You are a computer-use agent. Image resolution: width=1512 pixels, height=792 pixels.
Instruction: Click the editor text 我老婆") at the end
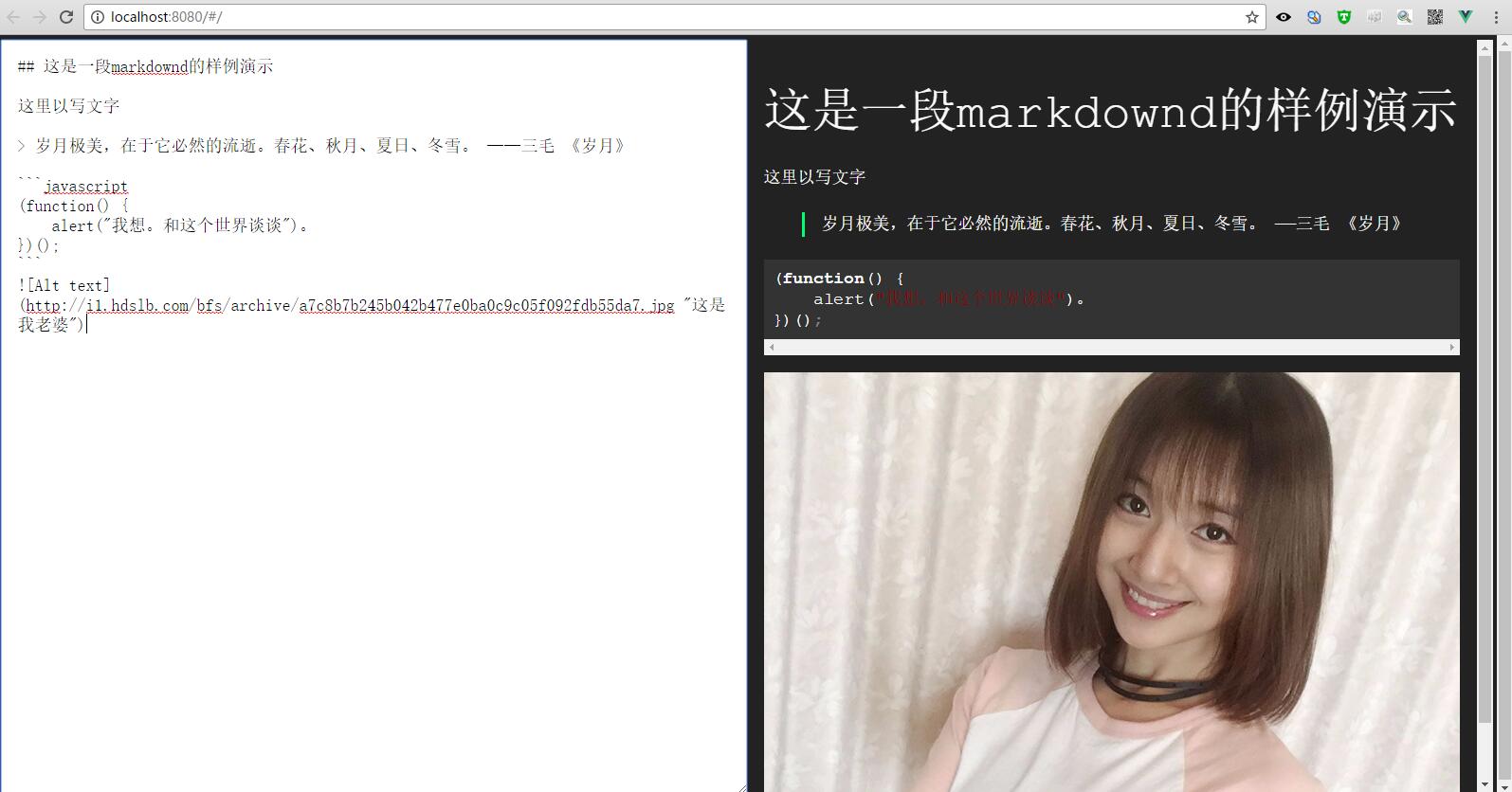tap(51, 325)
